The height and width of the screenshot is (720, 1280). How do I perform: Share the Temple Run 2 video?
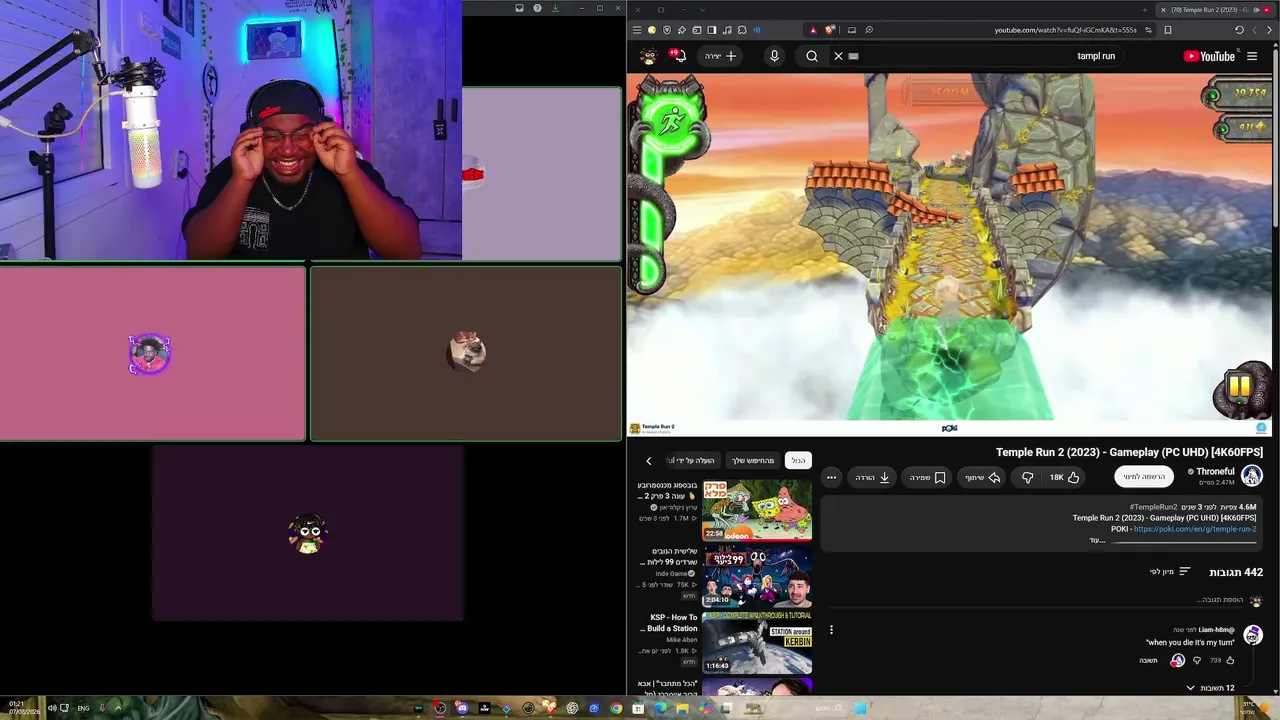click(982, 477)
